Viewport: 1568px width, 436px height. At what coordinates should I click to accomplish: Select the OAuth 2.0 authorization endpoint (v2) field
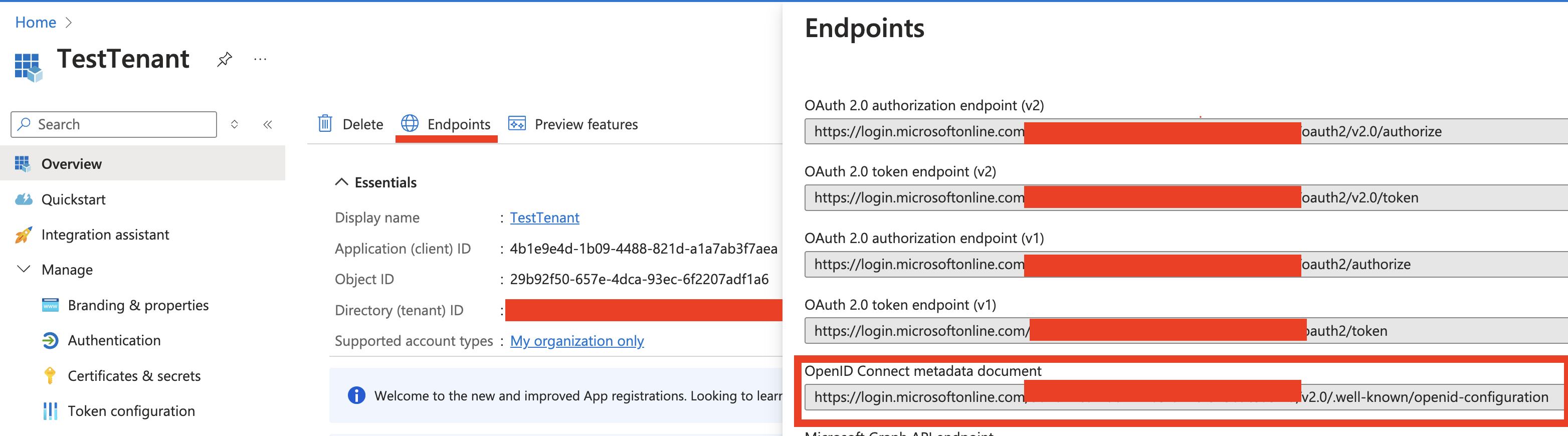tap(1186, 131)
